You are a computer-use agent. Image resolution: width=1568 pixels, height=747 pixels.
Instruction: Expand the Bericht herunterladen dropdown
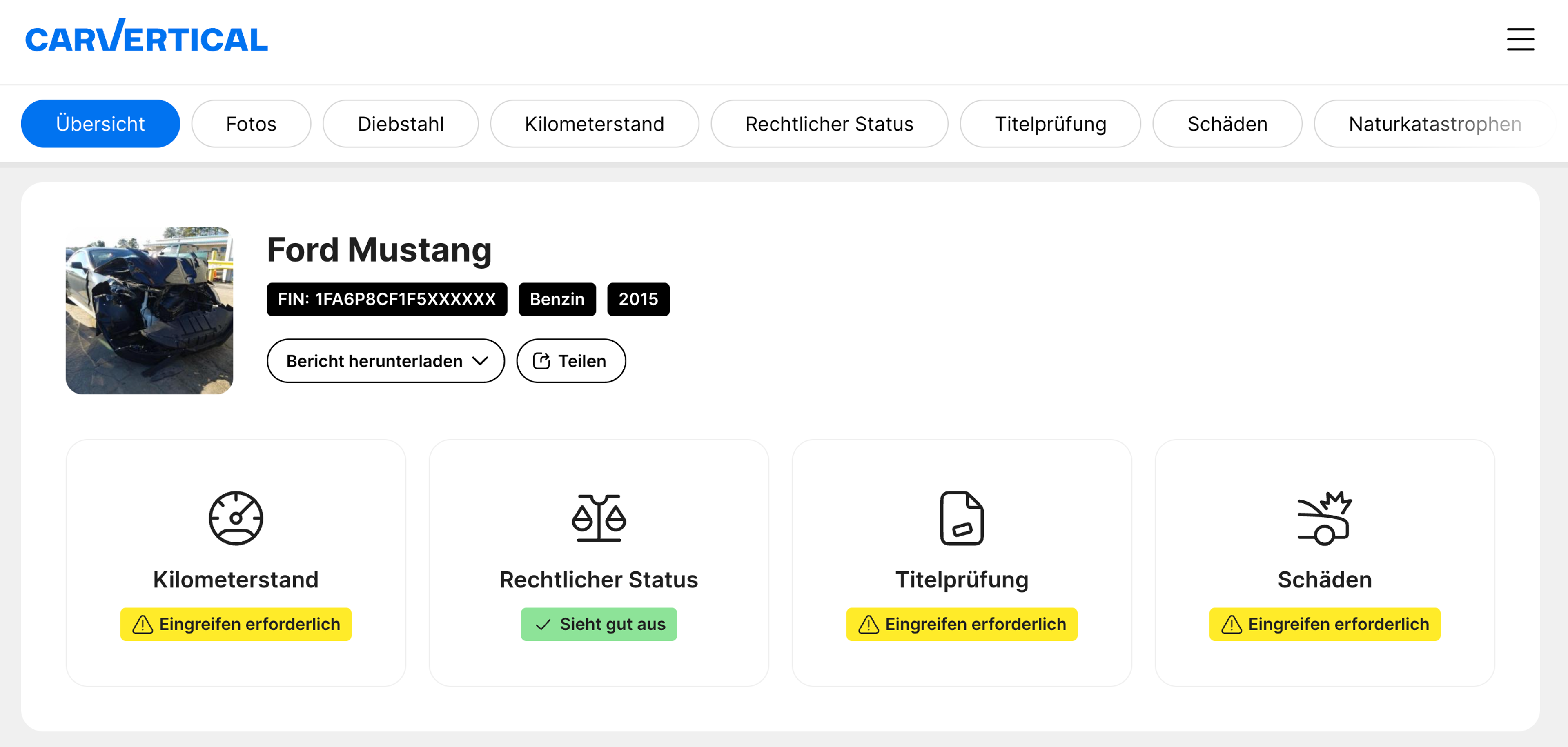(x=386, y=361)
